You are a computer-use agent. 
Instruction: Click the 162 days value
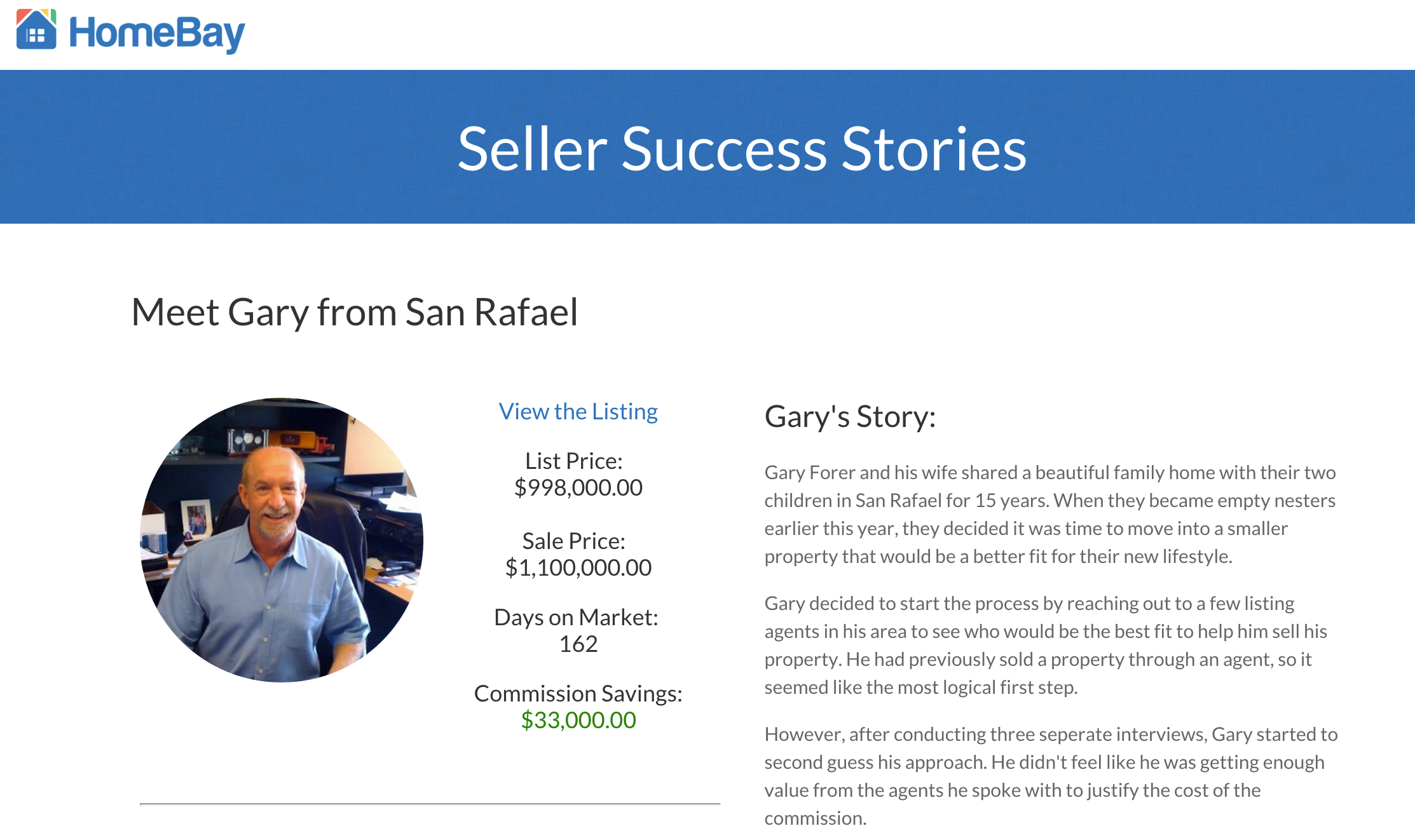point(578,644)
